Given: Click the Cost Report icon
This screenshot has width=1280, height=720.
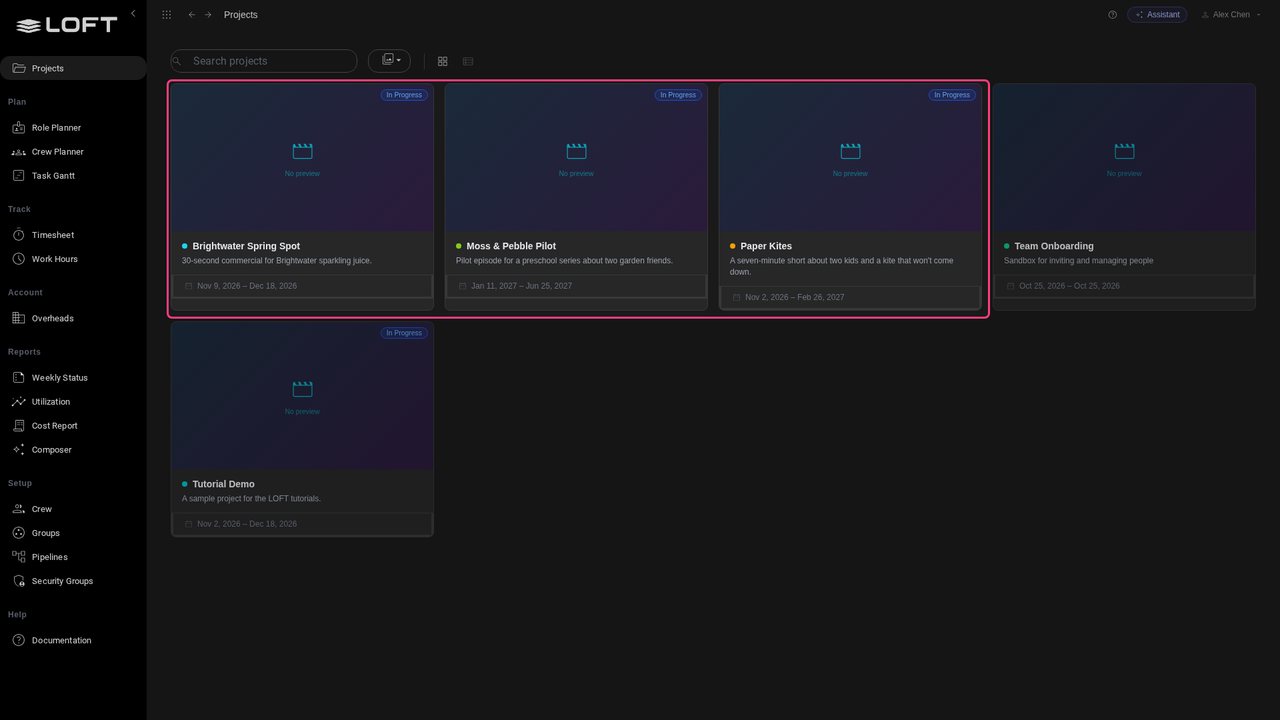Looking at the screenshot, I should [18, 426].
